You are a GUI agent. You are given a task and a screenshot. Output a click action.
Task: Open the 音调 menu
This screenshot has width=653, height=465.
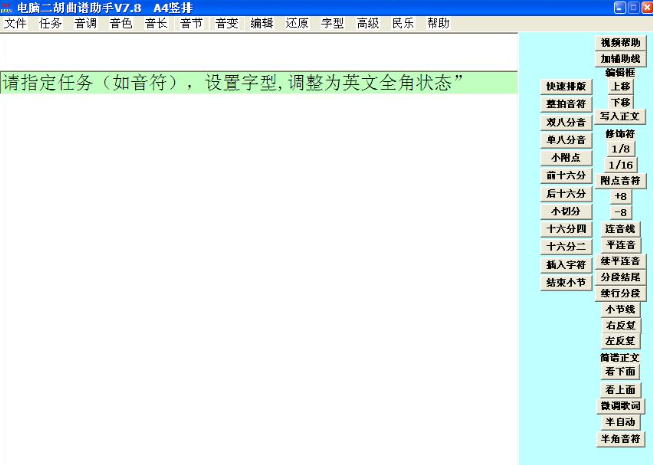pyautogui.click(x=86, y=23)
